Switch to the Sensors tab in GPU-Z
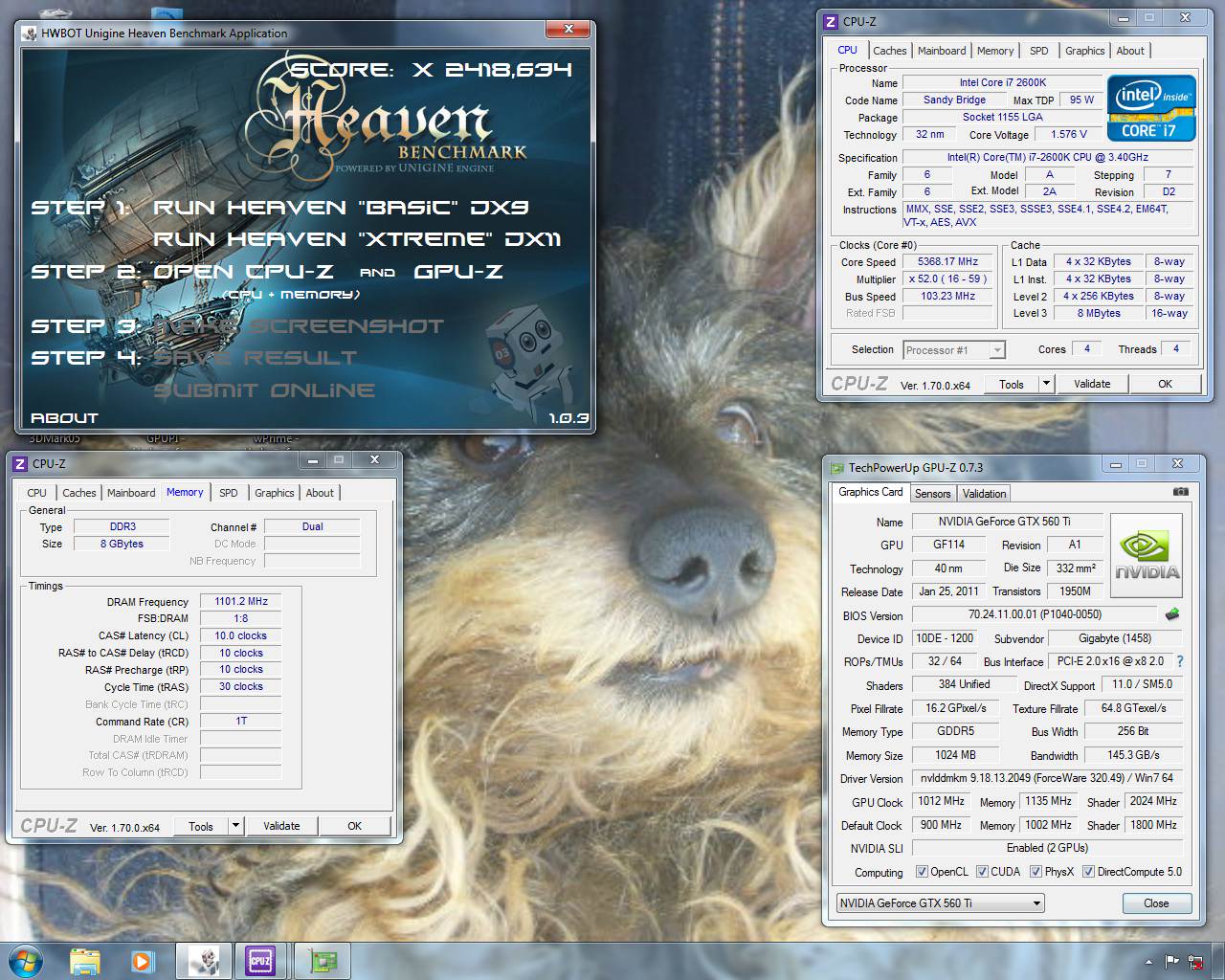Screen dimensions: 1225x980 tap(932, 494)
